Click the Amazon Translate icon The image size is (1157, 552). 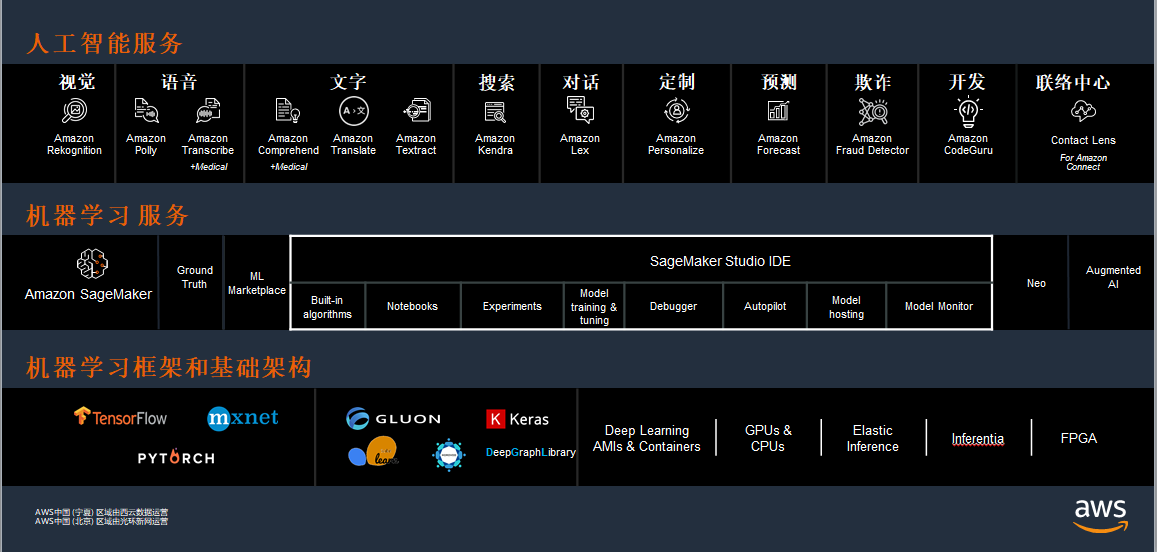click(x=353, y=111)
